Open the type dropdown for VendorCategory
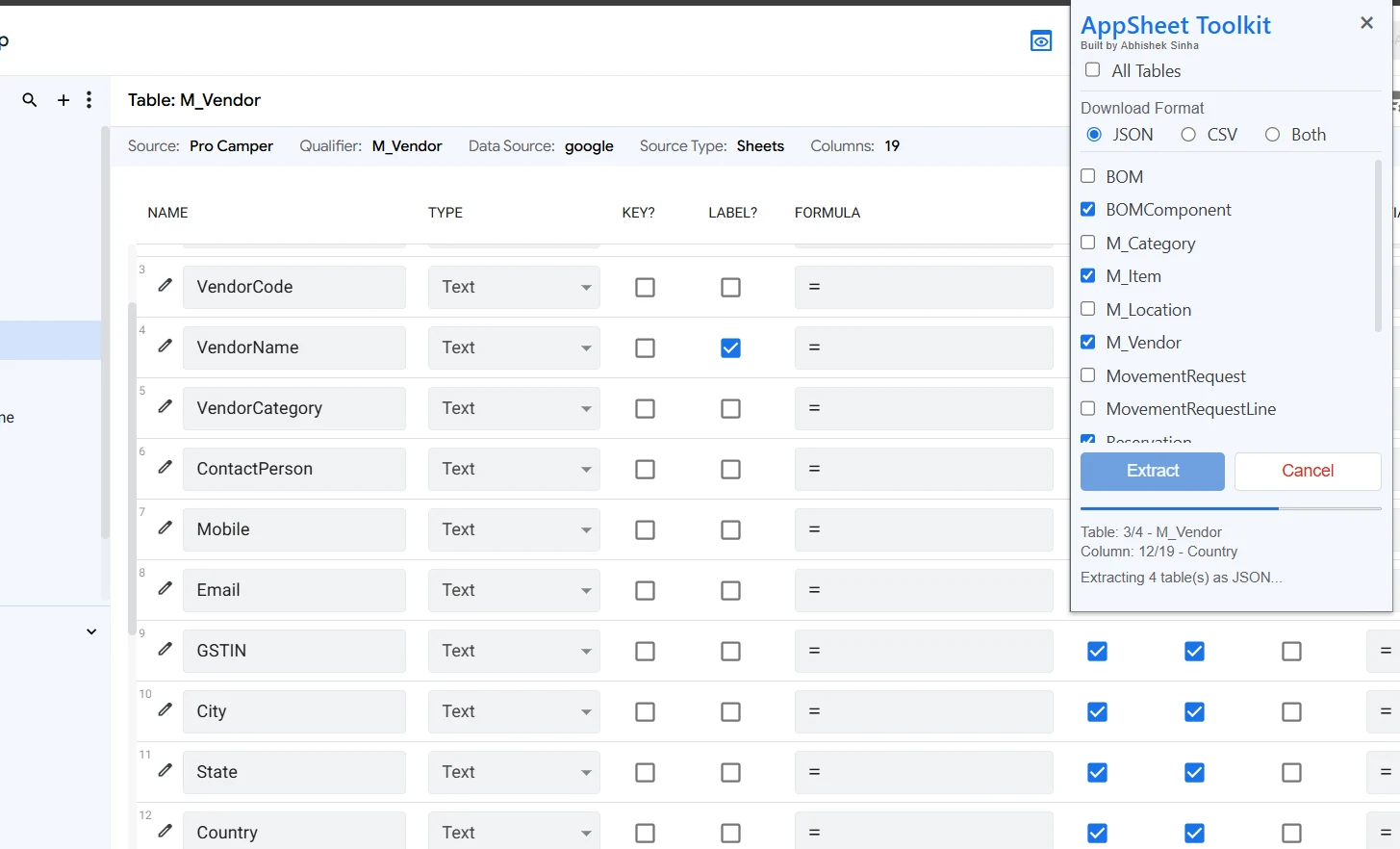1400x849 pixels. [514, 408]
